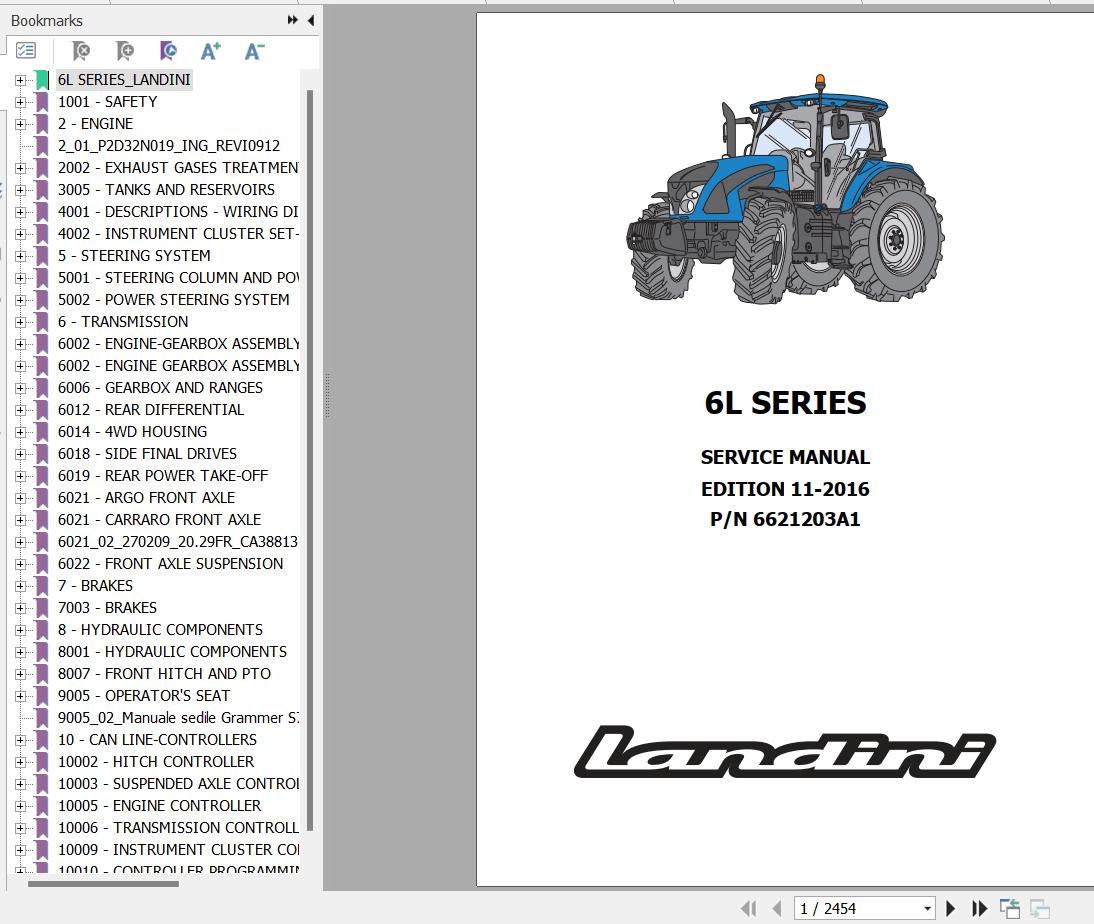Click the find current bookmark icon

(168, 50)
